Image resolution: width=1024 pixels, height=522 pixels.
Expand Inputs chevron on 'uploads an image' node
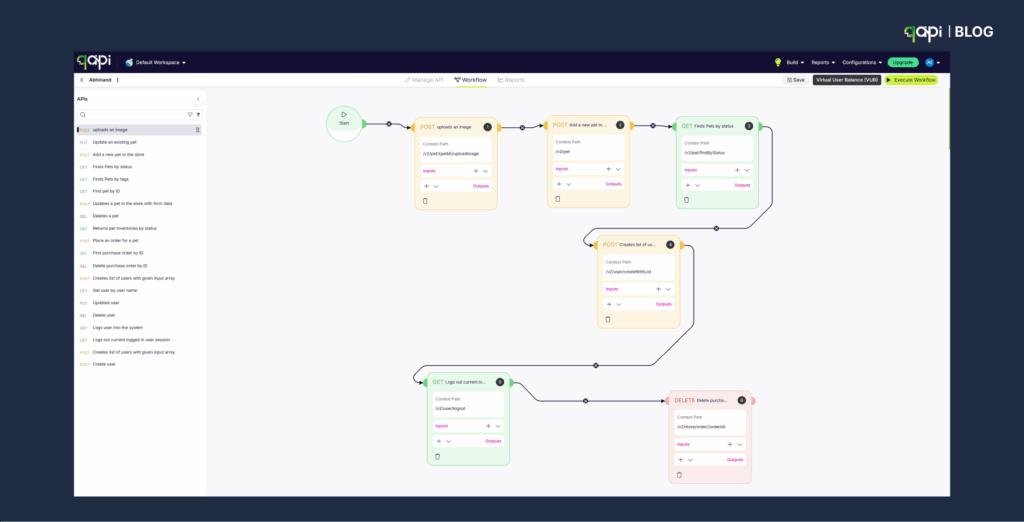(486, 171)
